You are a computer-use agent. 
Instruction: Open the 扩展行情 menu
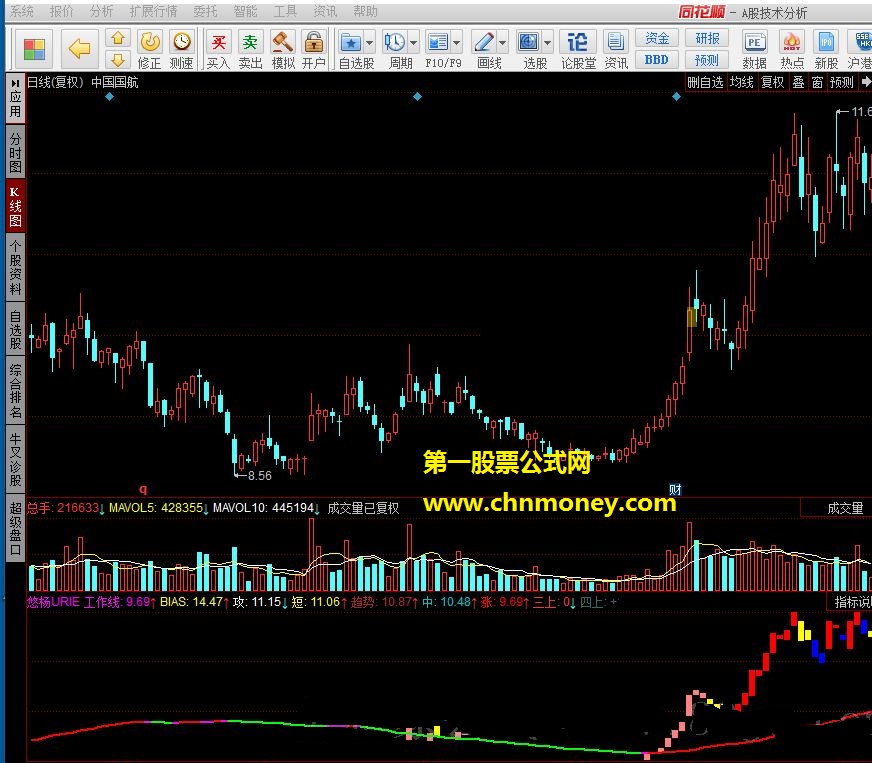(153, 11)
